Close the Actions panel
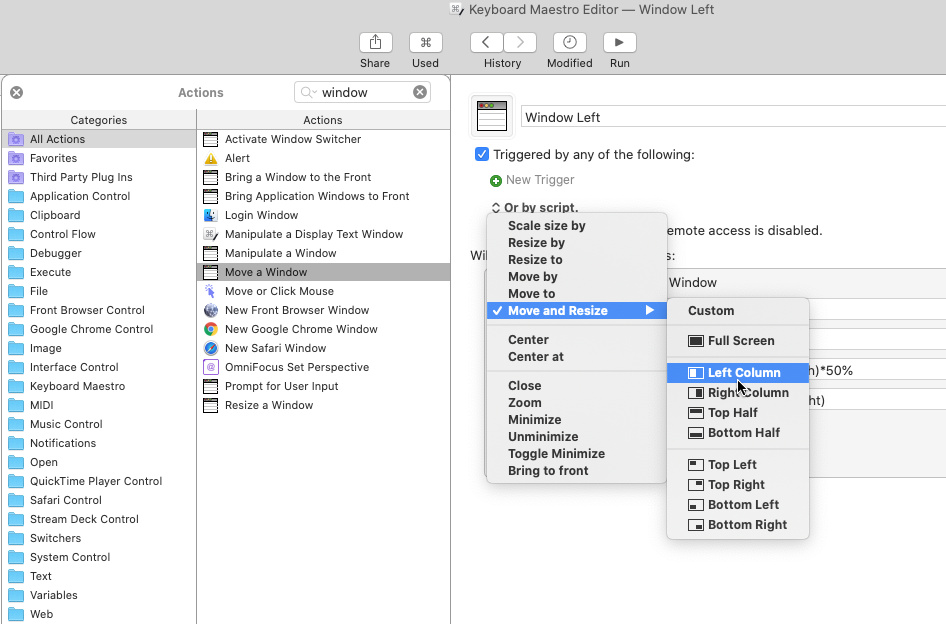Viewport: 946px width, 624px height. click(17, 92)
